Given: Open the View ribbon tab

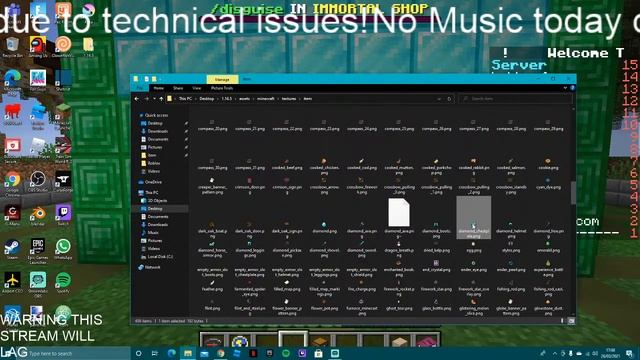Looking at the screenshot, I should (x=197, y=88).
